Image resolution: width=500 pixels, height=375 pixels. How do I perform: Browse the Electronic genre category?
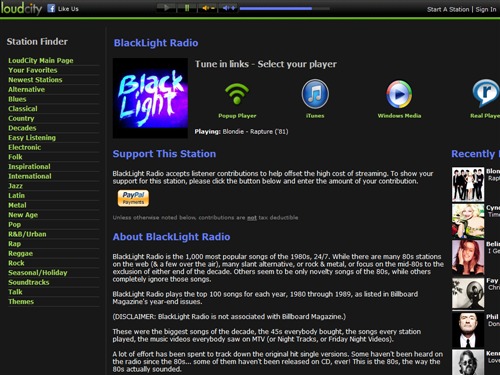pyautogui.click(x=25, y=147)
